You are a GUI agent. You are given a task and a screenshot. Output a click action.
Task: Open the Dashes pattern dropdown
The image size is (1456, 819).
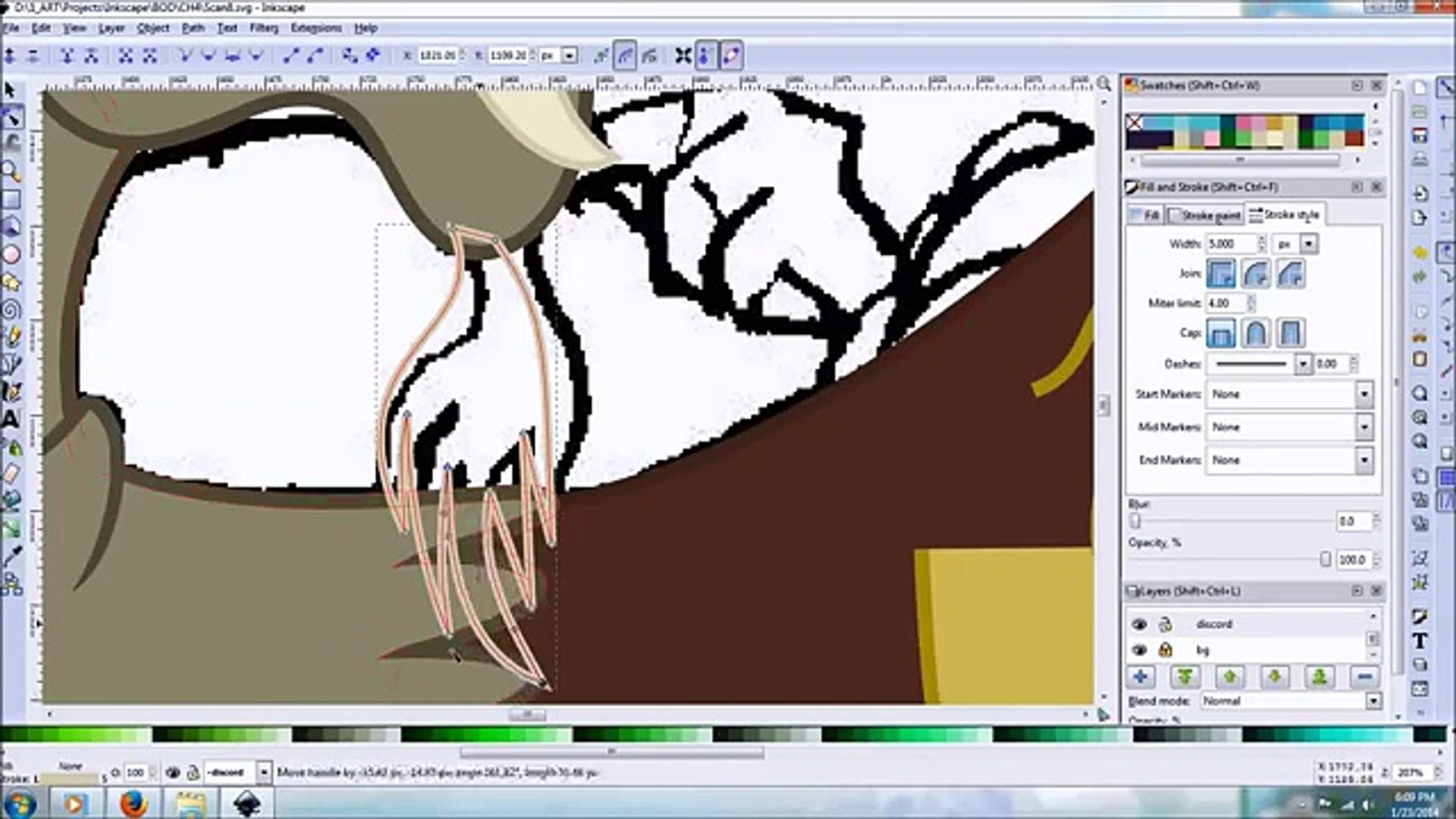coord(1303,364)
